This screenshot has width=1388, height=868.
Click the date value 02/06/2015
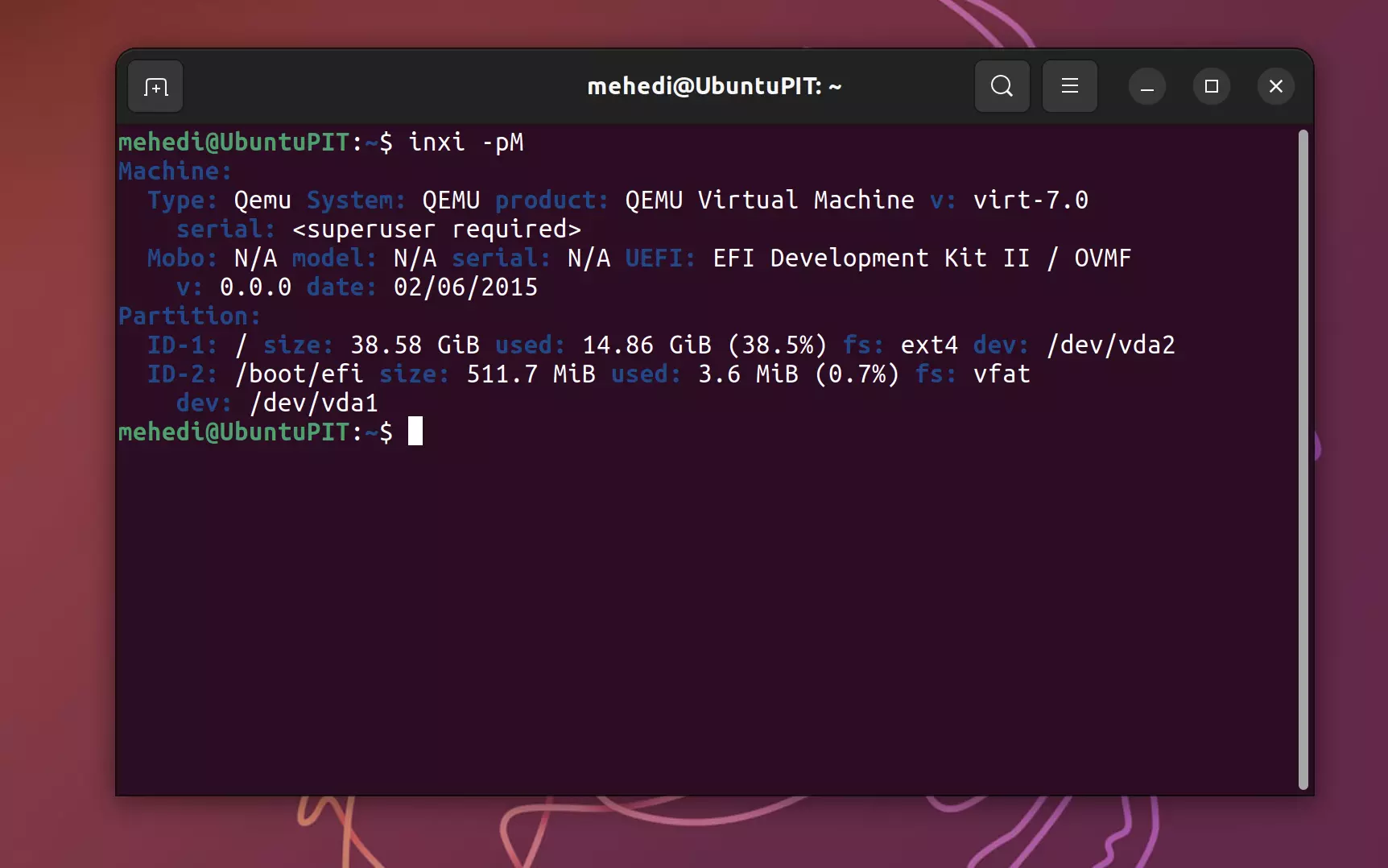click(x=465, y=287)
